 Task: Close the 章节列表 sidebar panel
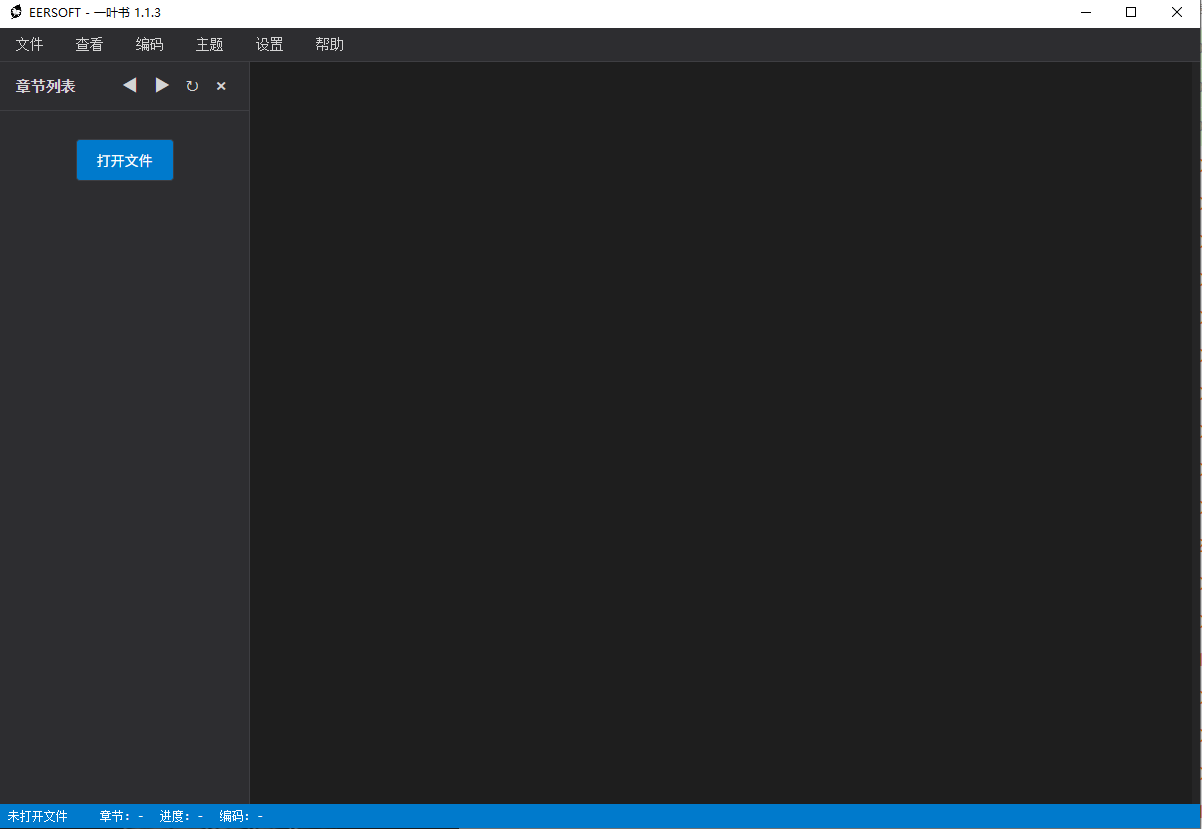pos(221,86)
